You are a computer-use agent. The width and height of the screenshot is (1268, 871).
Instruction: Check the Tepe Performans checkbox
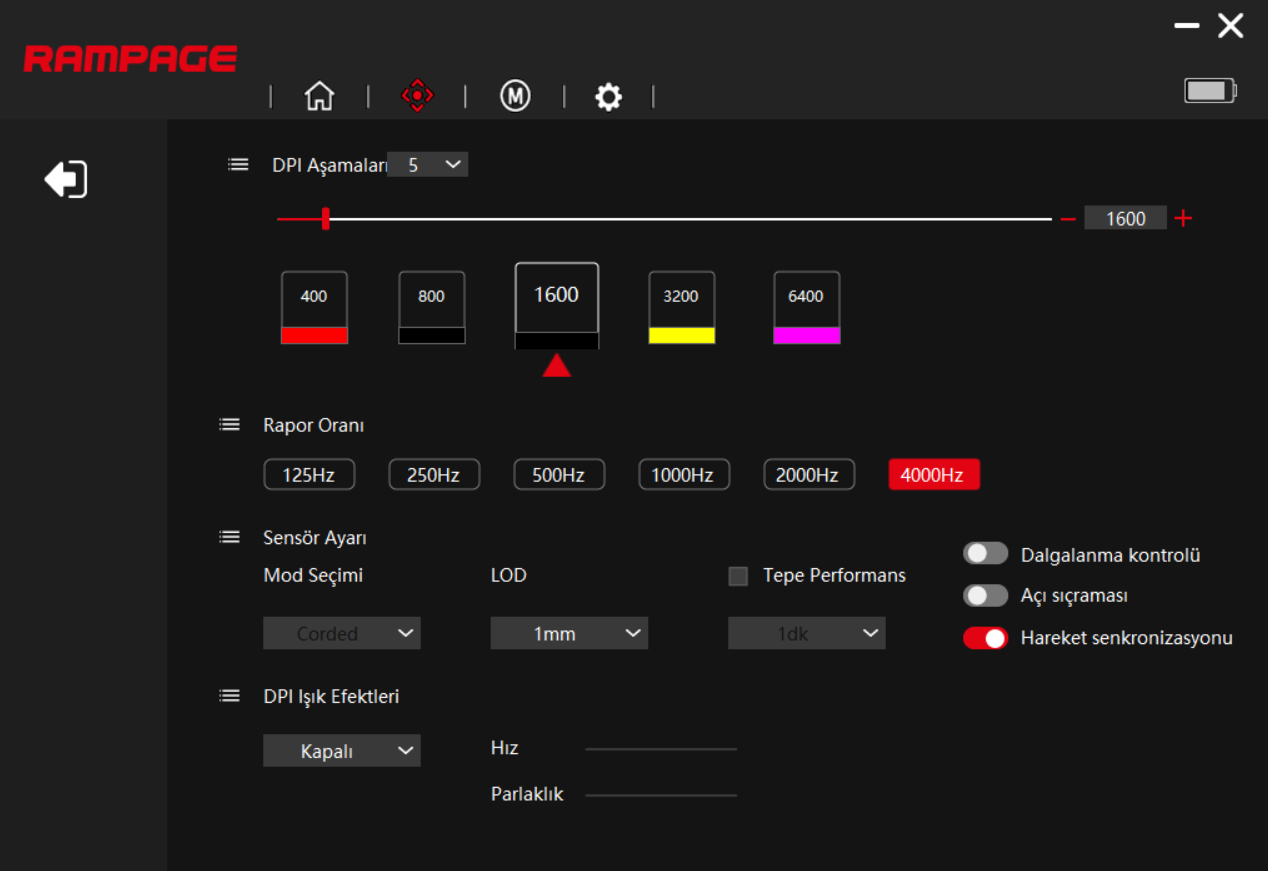pyautogui.click(x=738, y=575)
